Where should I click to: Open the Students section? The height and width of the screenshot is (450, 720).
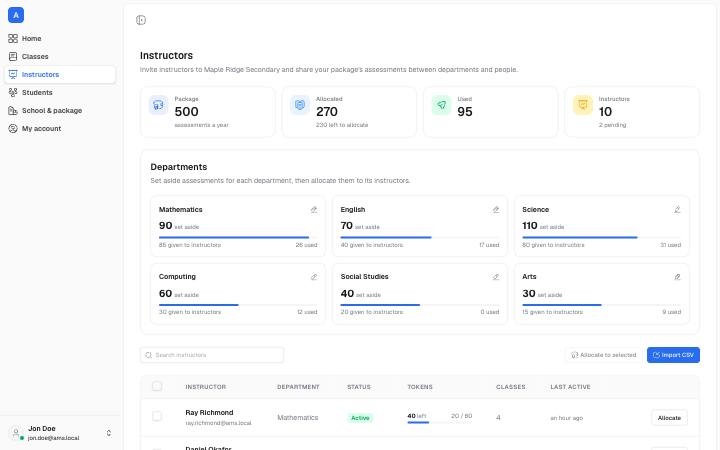tap(60, 92)
